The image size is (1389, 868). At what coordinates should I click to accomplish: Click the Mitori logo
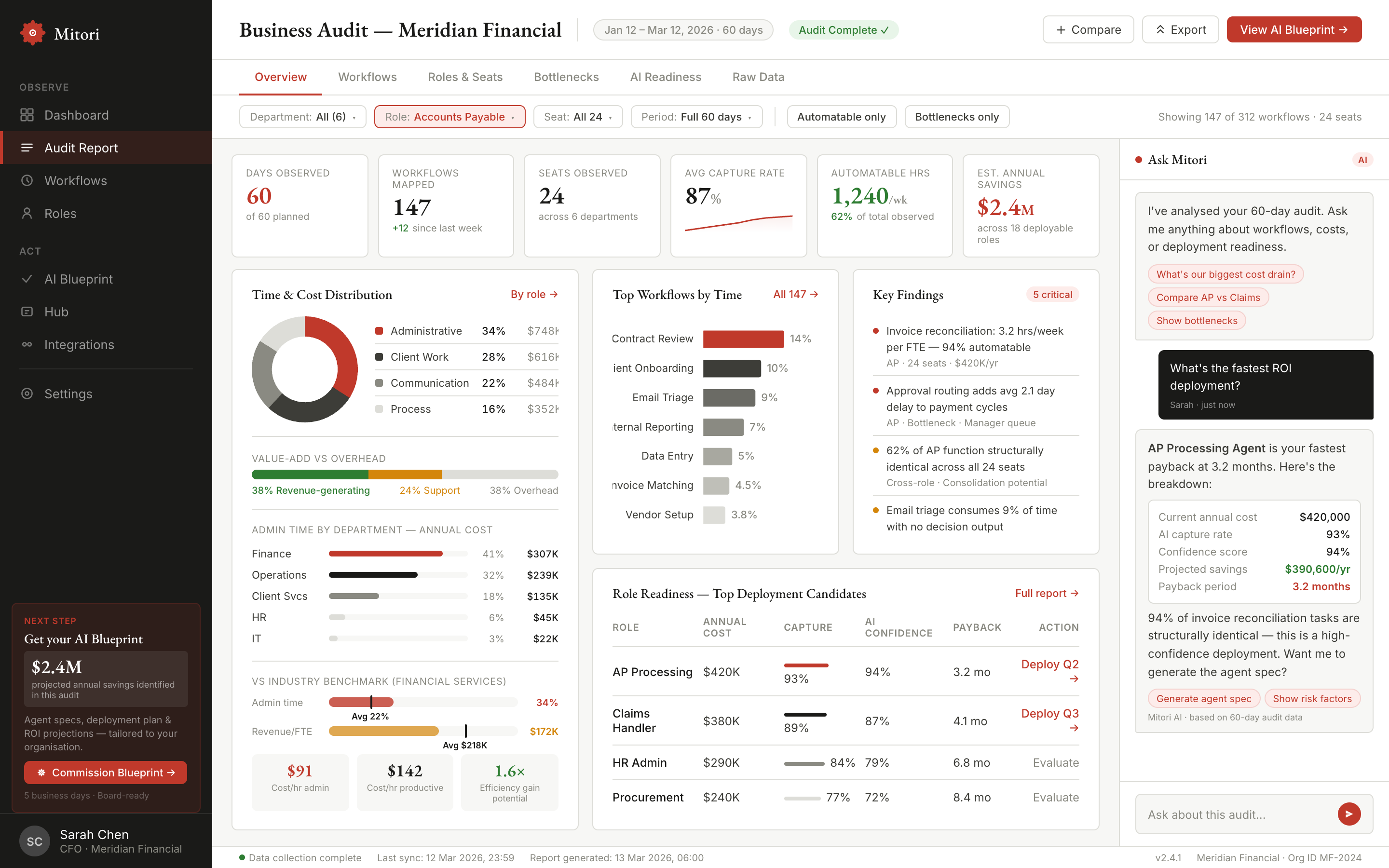33,33
